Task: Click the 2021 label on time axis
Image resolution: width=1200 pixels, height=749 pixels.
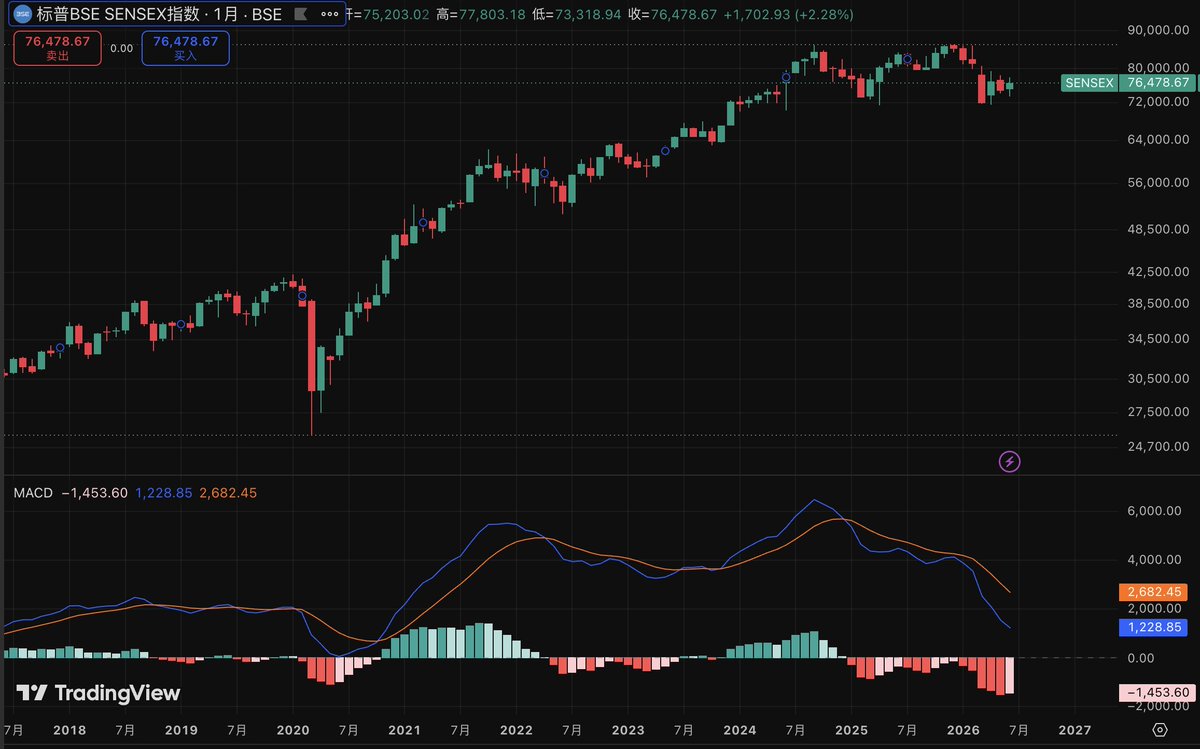Action: 404,730
